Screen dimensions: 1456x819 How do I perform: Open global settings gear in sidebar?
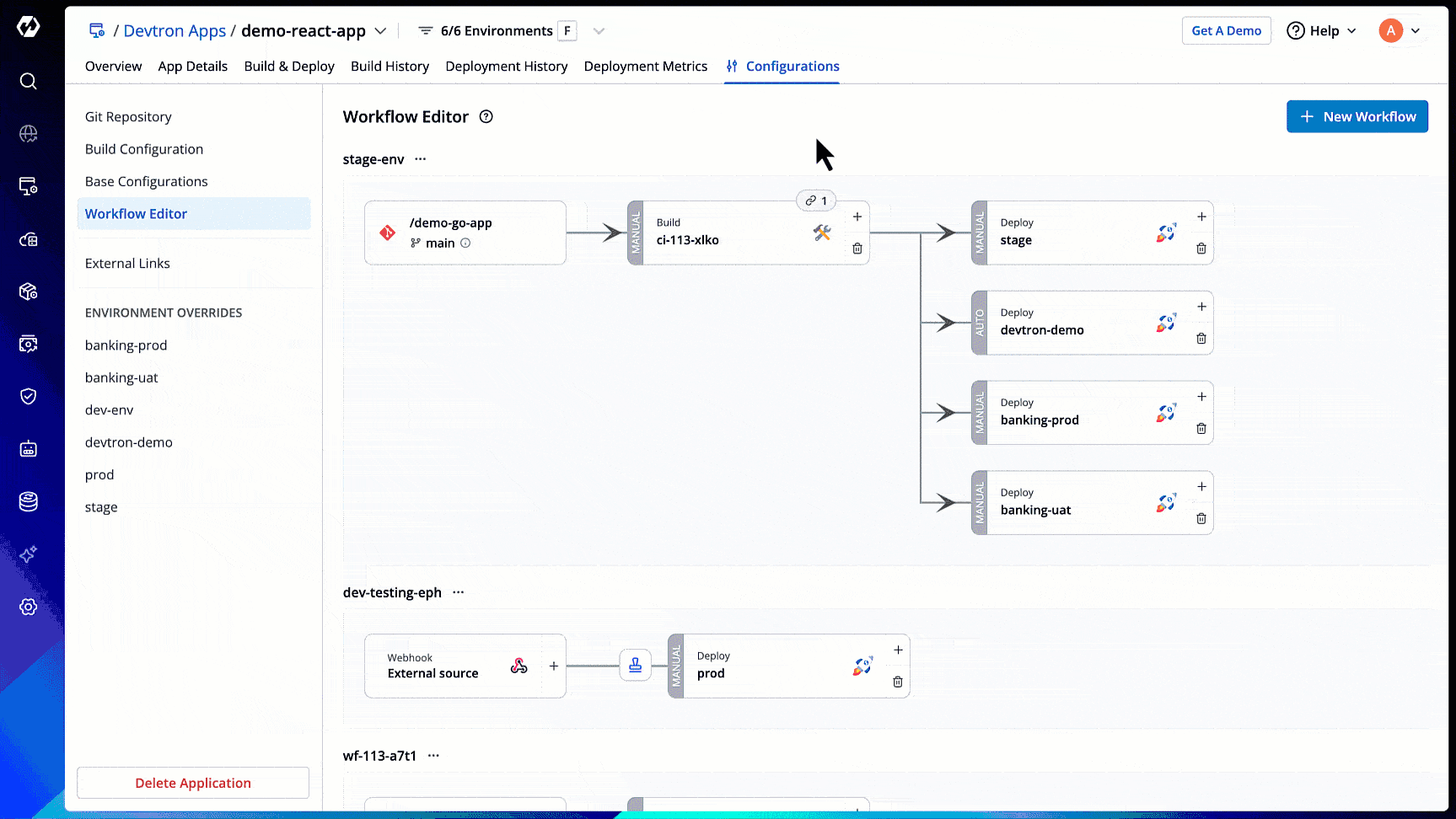coord(29,607)
